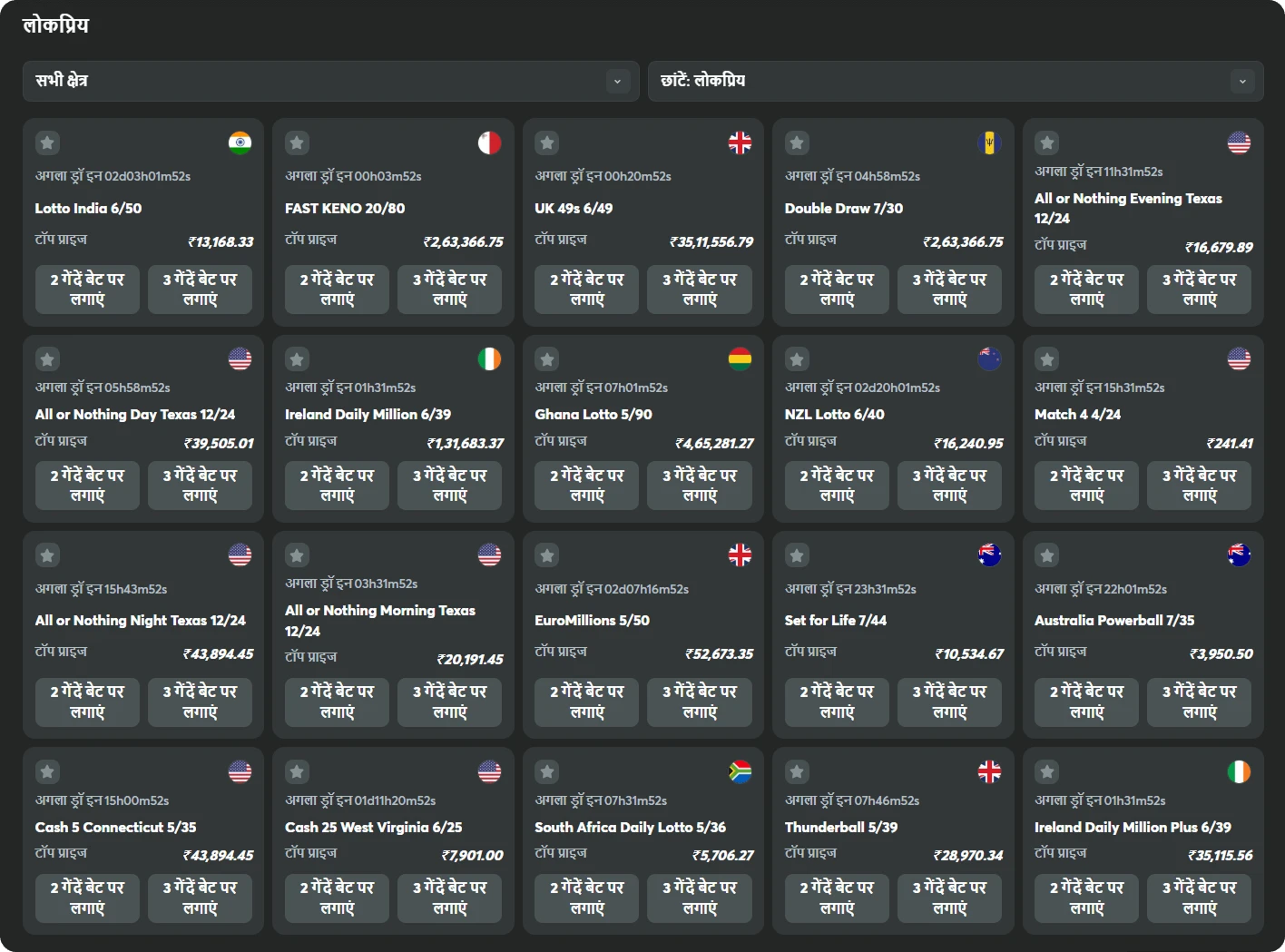Open the UK 49s 6/49 lottery title
This screenshot has width=1285, height=952.
pyautogui.click(x=573, y=208)
